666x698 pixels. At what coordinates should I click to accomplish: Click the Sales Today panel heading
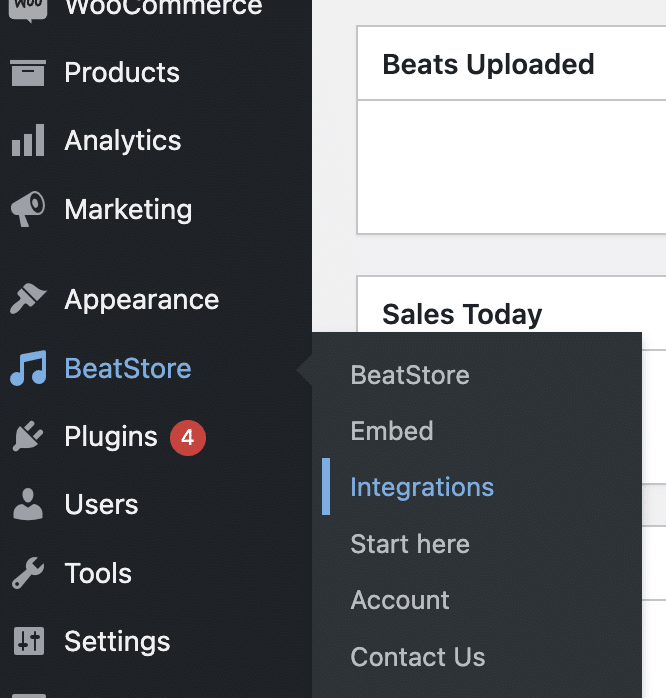click(x=462, y=314)
